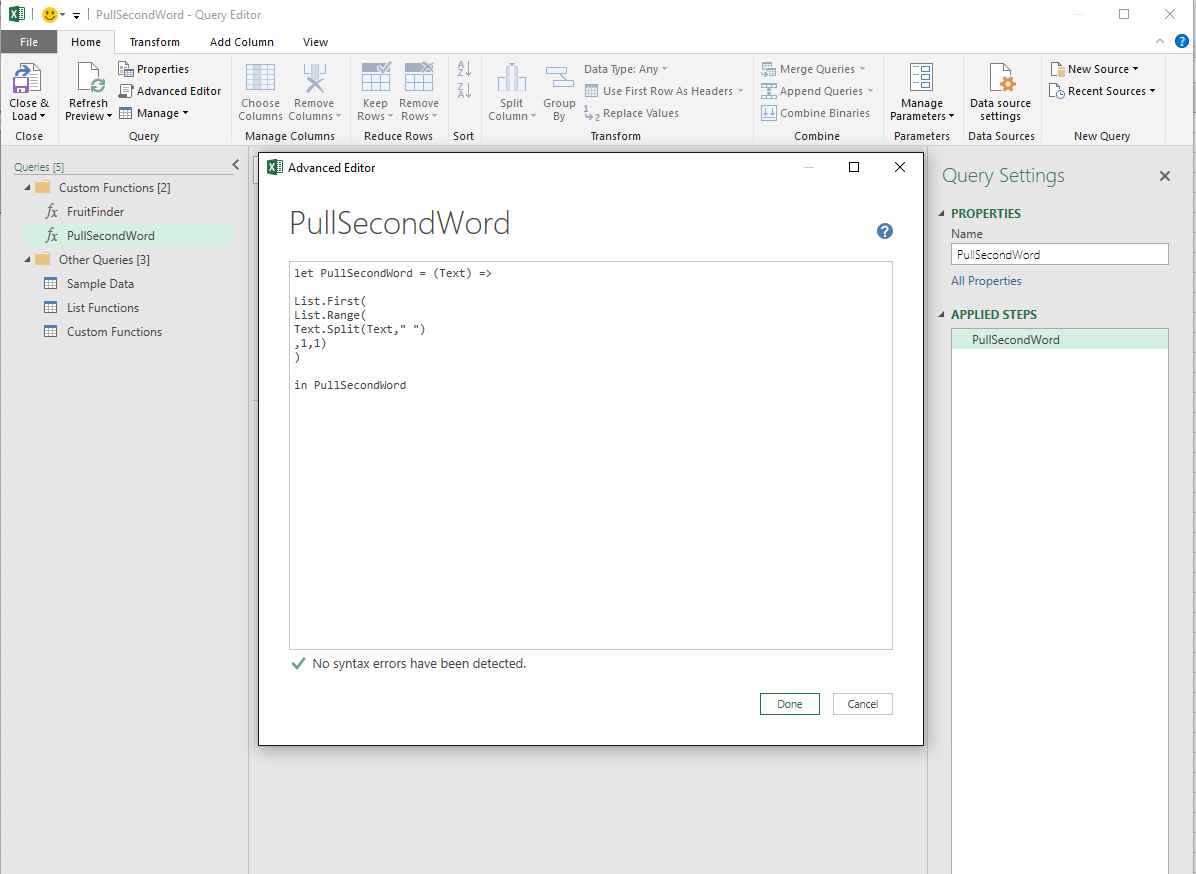Click the Manage Parameters icon
This screenshot has height=874, width=1196.
point(921,79)
